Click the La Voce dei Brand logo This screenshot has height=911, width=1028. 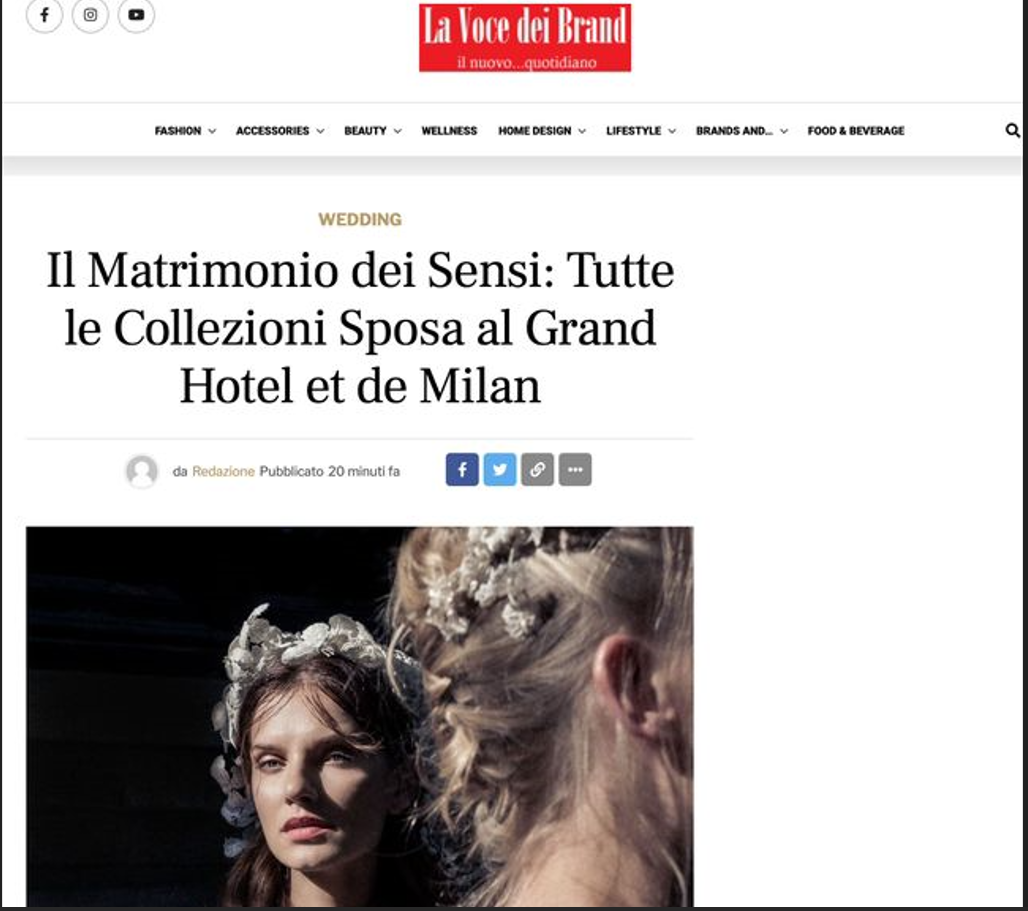point(525,37)
